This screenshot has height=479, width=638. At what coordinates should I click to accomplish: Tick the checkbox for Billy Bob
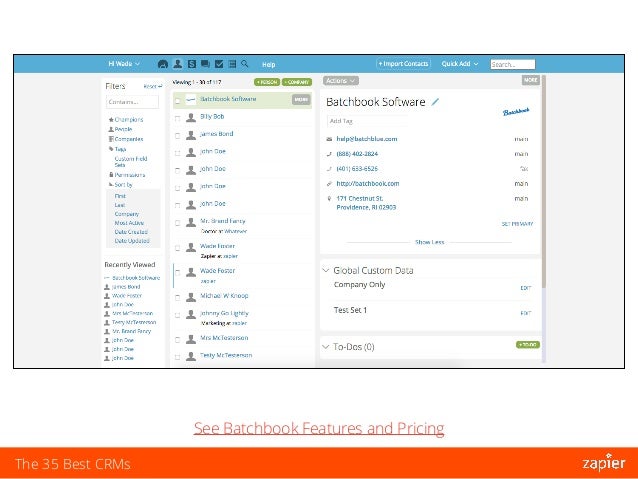tap(177, 118)
